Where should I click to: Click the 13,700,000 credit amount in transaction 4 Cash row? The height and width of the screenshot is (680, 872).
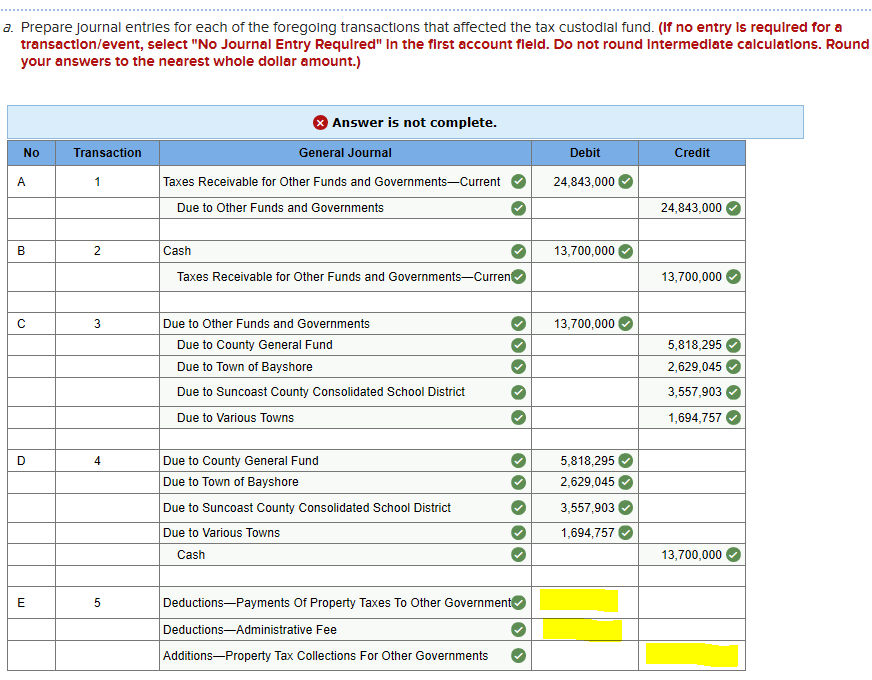[x=691, y=555]
